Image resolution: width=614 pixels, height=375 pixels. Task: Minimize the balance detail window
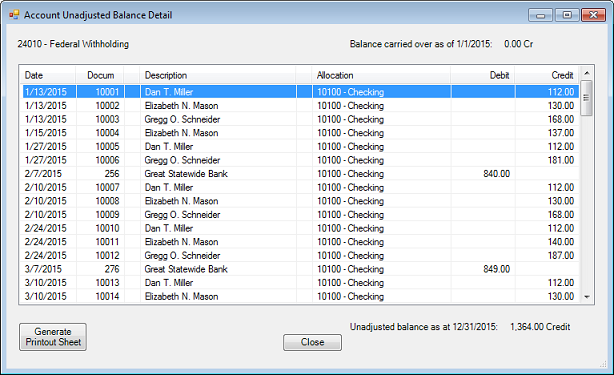pyautogui.click(x=540, y=15)
